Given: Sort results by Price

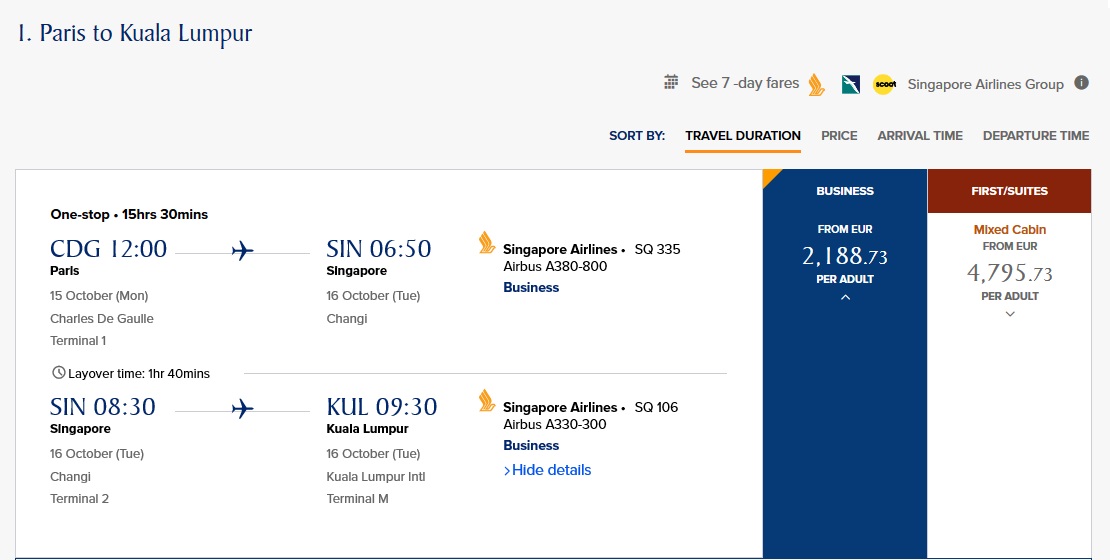Looking at the screenshot, I should click(839, 136).
